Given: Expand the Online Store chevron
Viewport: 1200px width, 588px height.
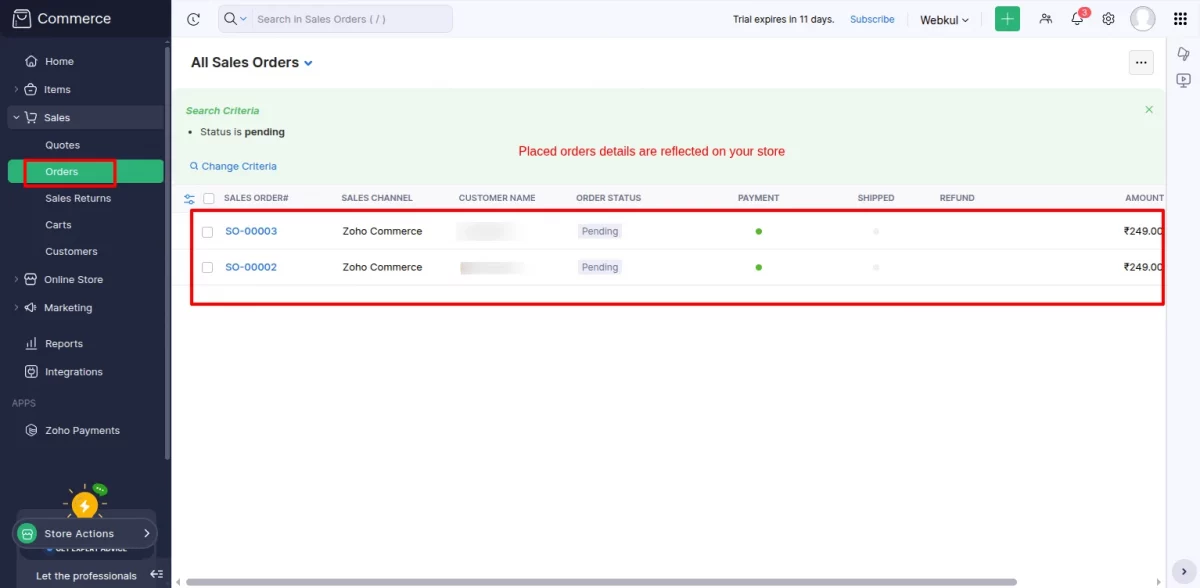Looking at the screenshot, I should [16, 279].
